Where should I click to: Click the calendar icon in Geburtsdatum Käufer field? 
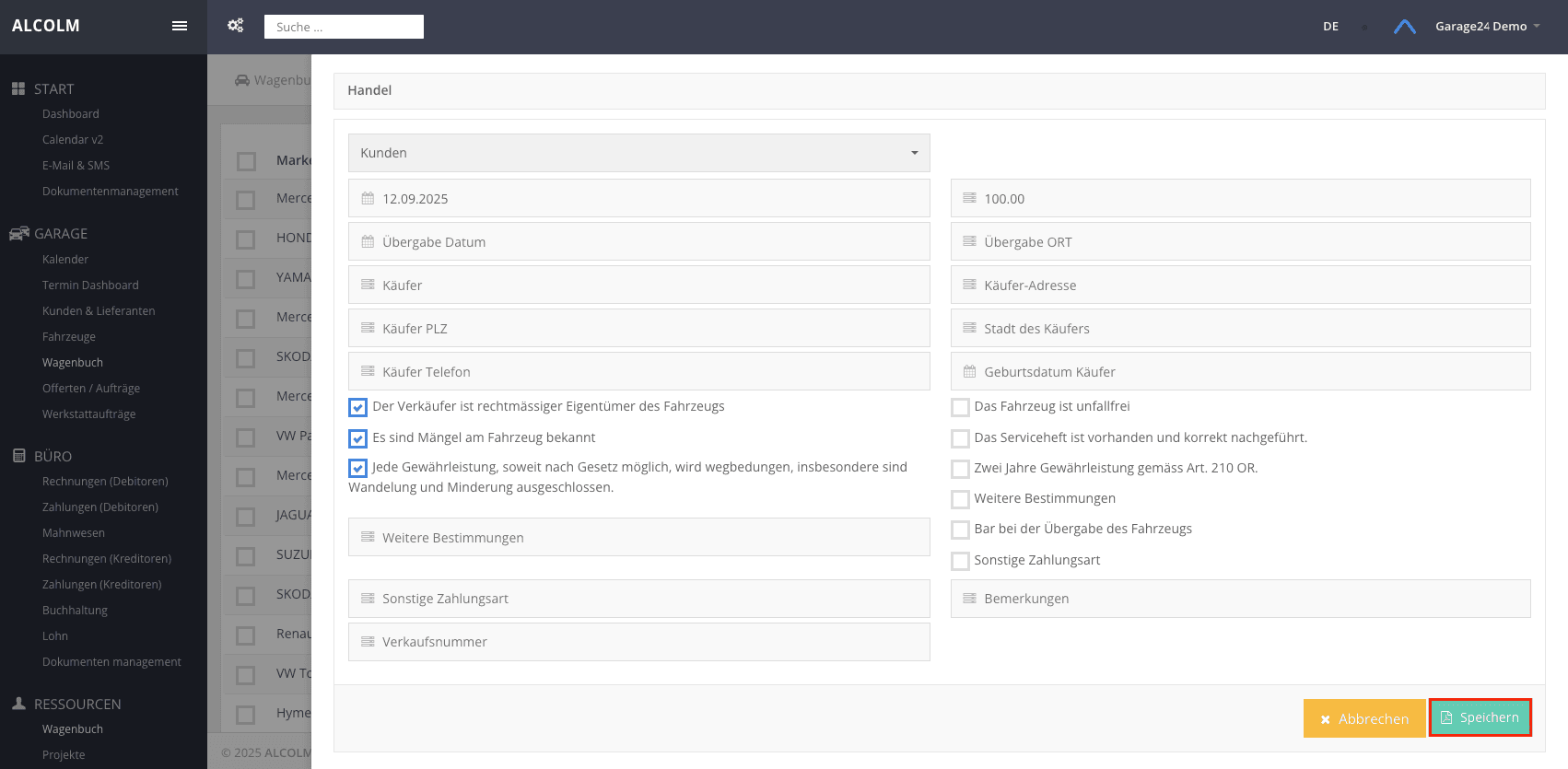click(969, 371)
